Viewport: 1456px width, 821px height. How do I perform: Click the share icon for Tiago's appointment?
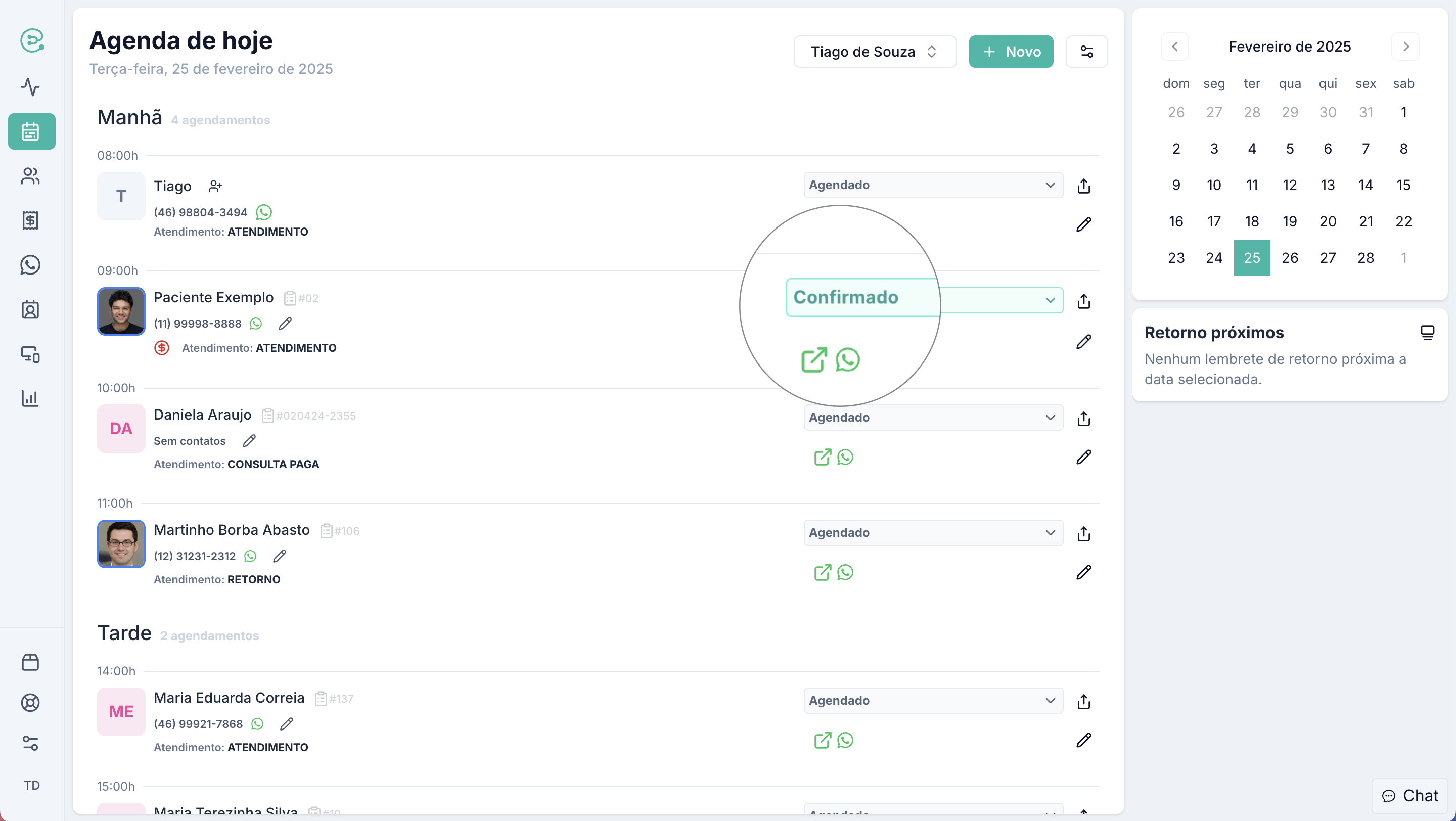pyautogui.click(x=1083, y=186)
